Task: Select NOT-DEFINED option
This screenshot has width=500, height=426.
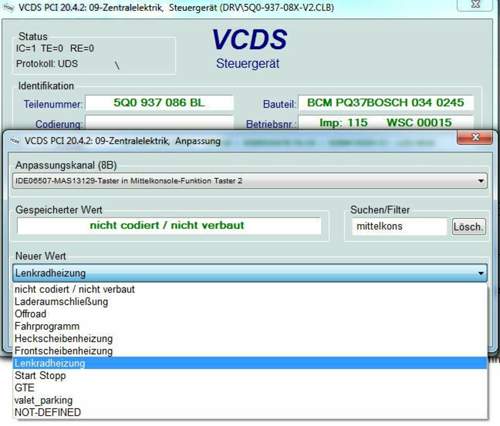Action: click(250, 412)
